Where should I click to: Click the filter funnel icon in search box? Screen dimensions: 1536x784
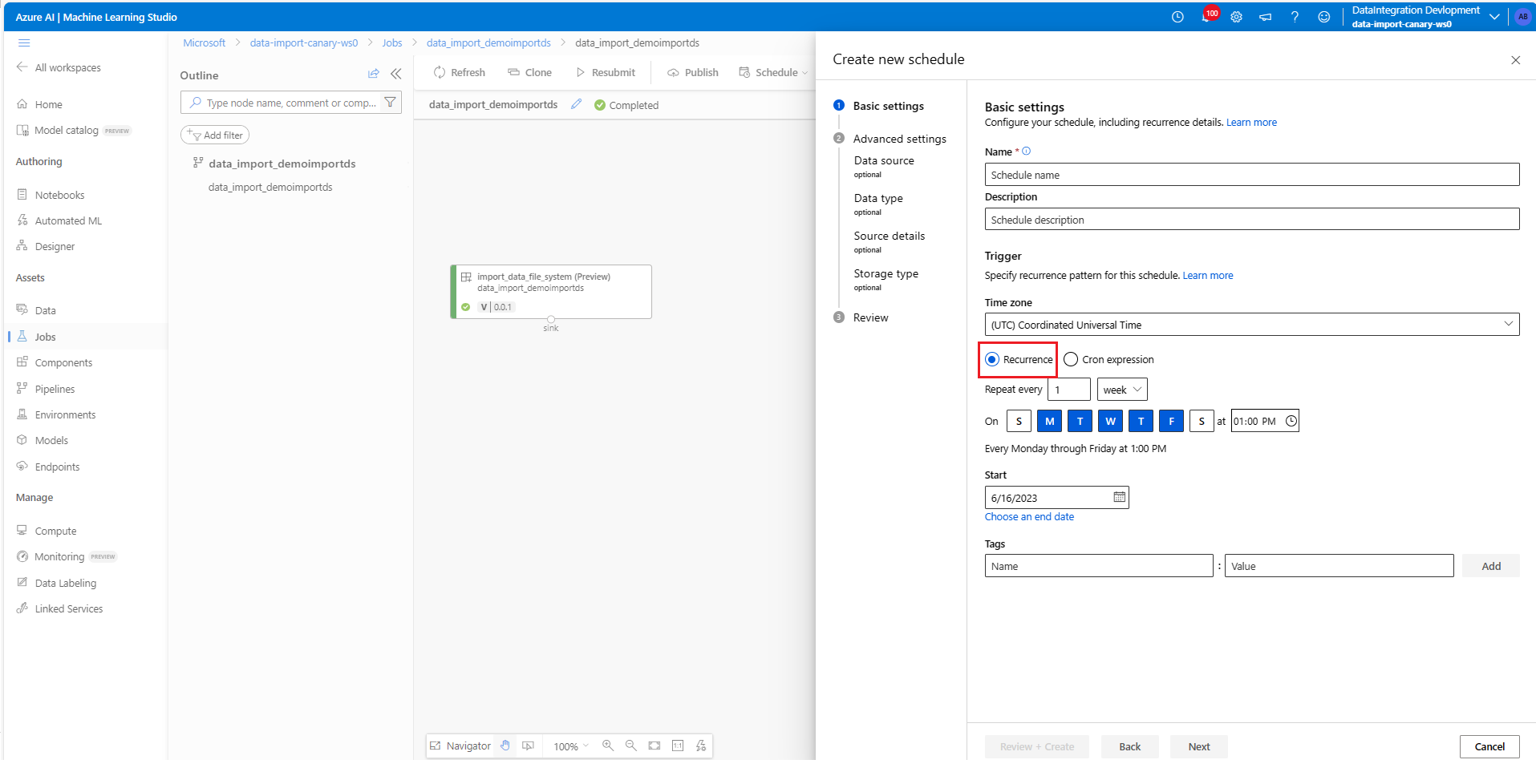pos(390,103)
